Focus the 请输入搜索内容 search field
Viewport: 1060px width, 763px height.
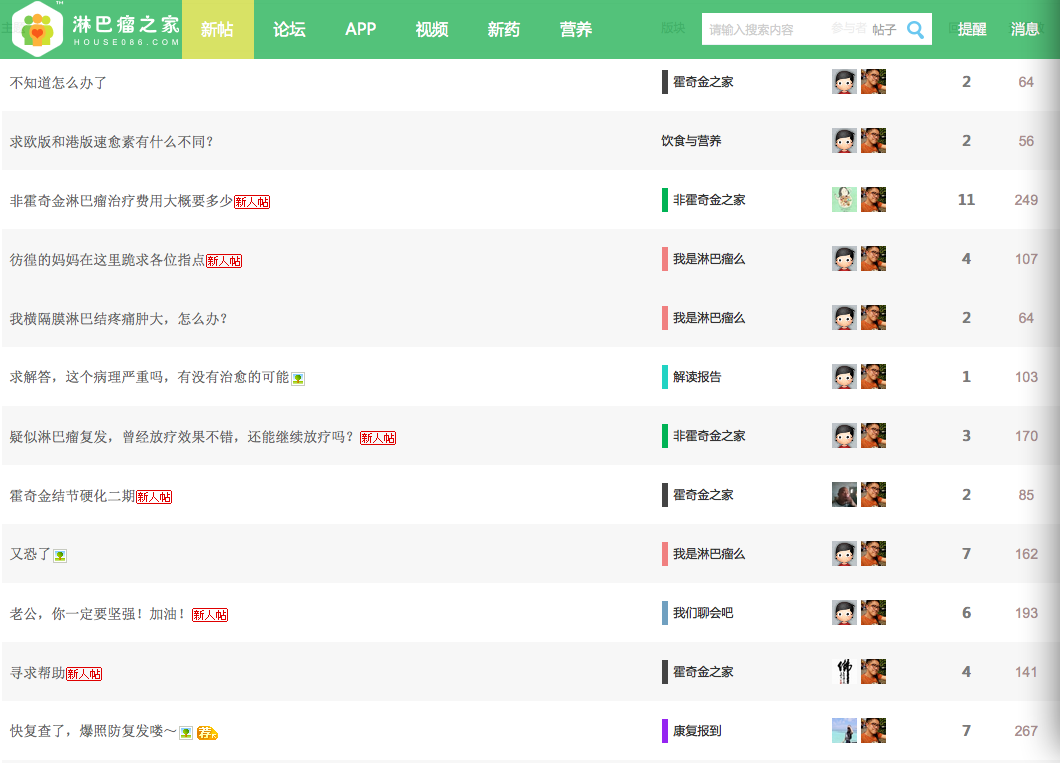[784, 30]
